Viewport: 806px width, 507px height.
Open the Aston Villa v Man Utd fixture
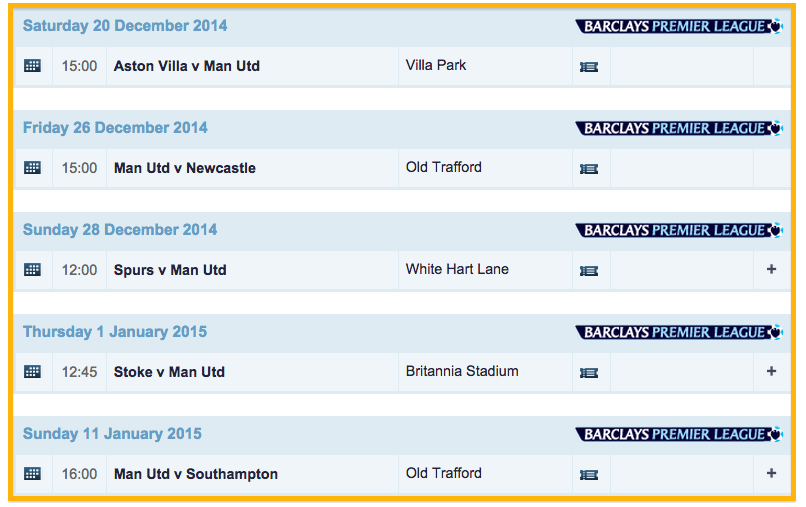(x=187, y=66)
